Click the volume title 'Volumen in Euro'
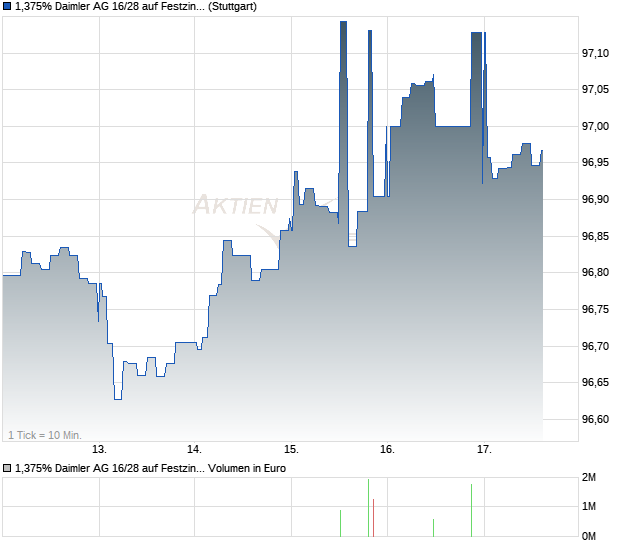This screenshot has width=620, height=546. (247, 469)
